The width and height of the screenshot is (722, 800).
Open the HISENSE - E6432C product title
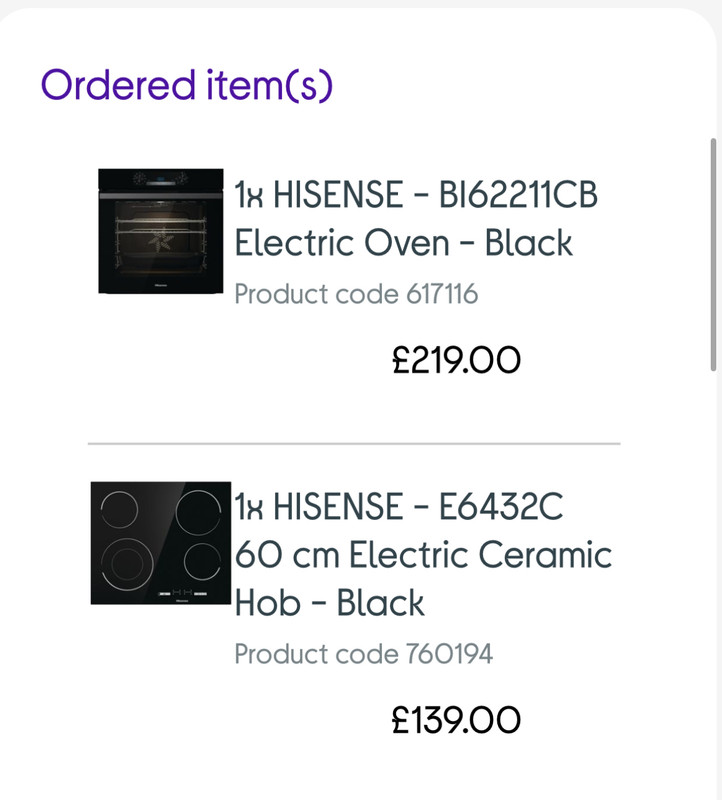[x=418, y=506]
